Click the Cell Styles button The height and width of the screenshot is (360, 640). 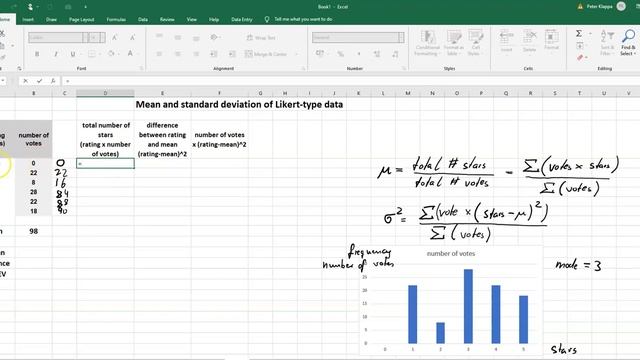(x=475, y=42)
